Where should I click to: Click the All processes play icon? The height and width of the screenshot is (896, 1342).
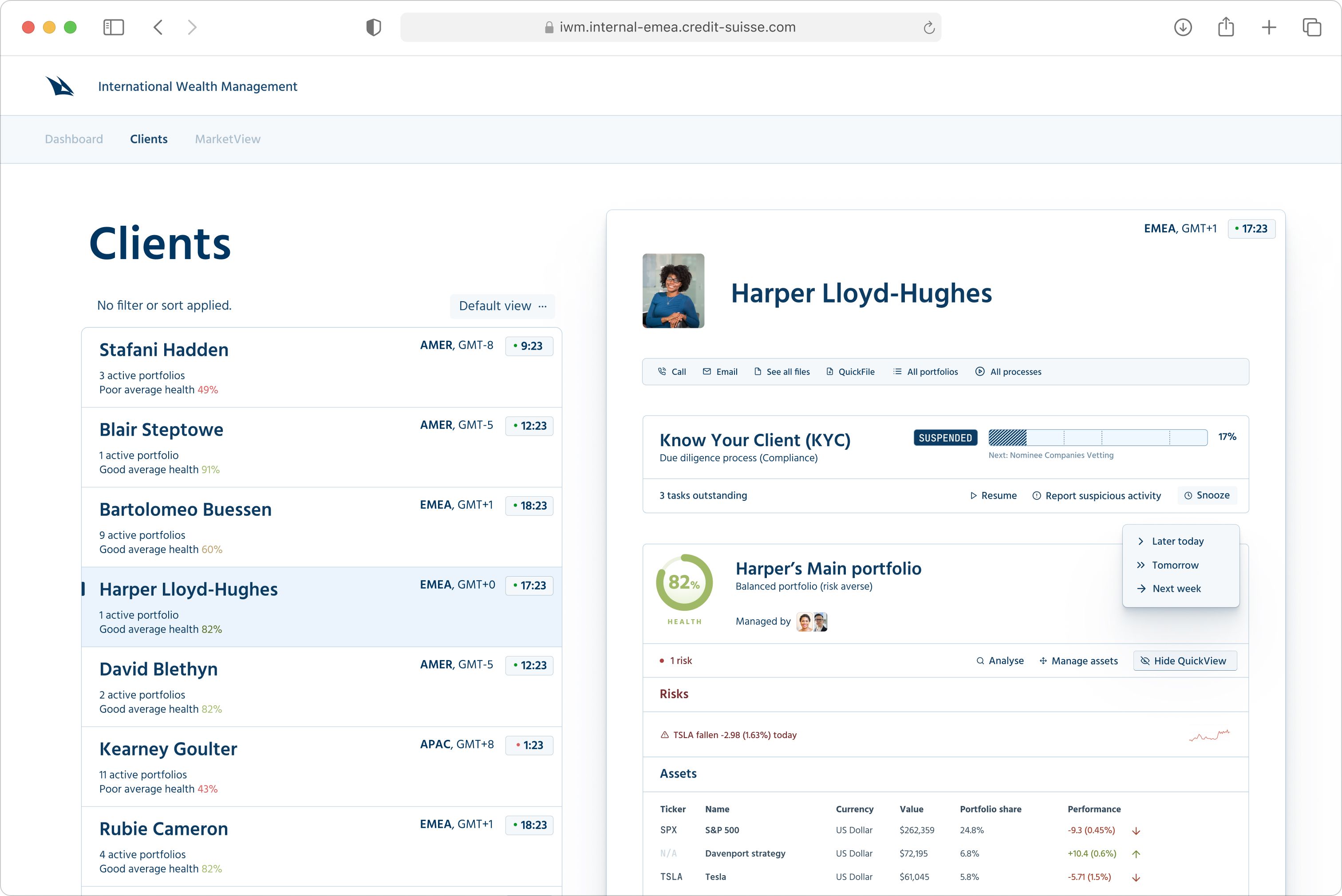[979, 371]
